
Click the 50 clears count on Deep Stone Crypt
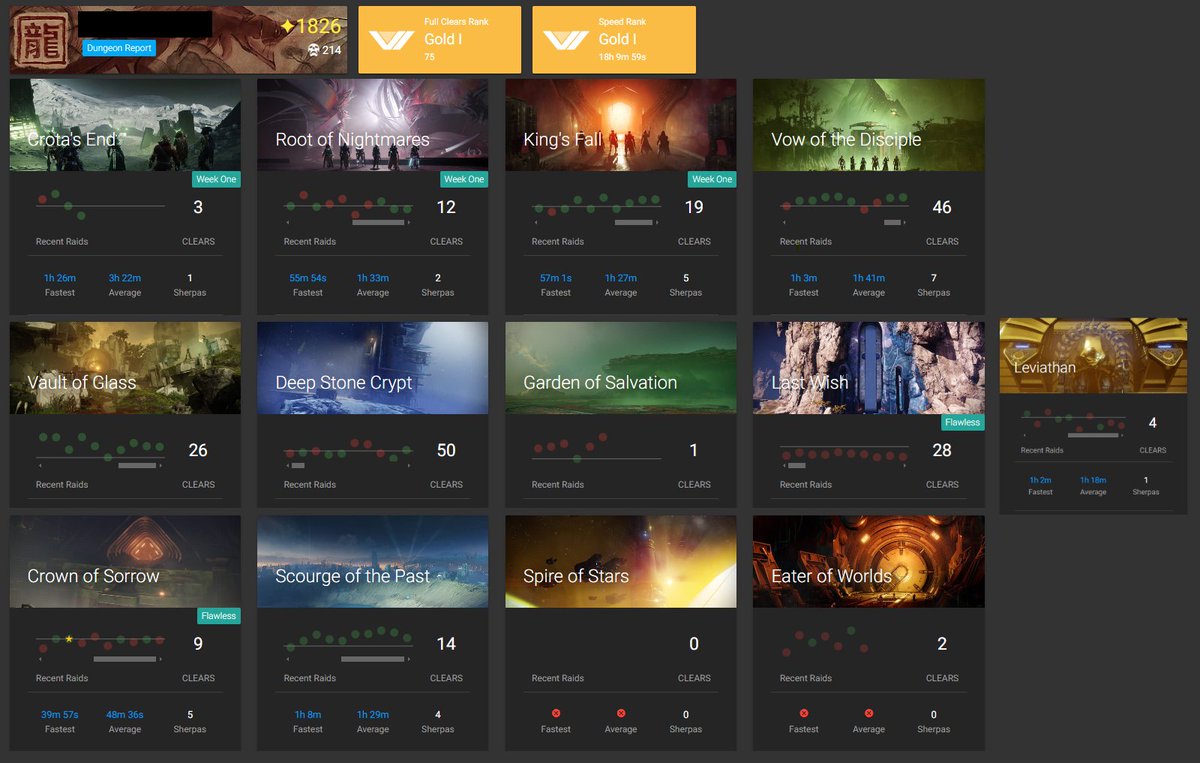446,451
